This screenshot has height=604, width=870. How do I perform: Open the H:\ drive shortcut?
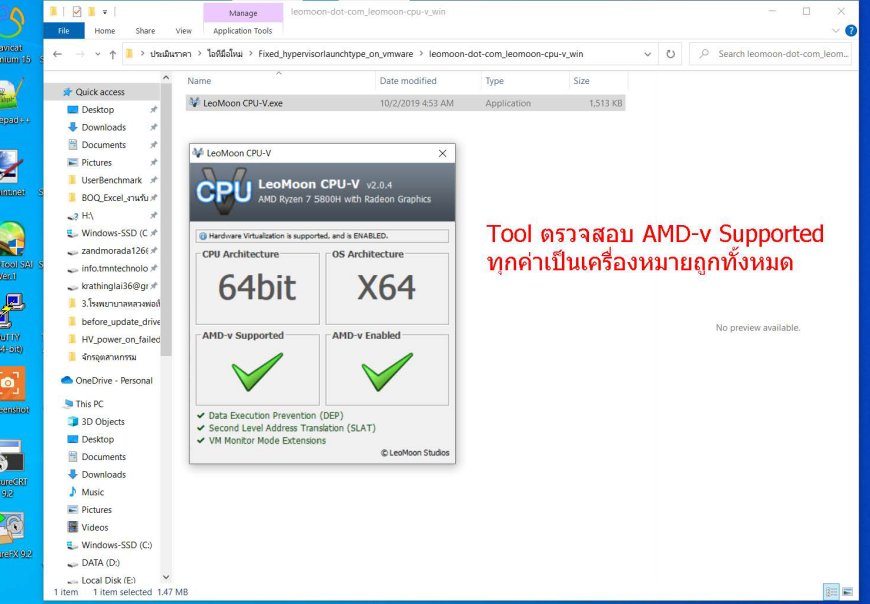(x=87, y=215)
